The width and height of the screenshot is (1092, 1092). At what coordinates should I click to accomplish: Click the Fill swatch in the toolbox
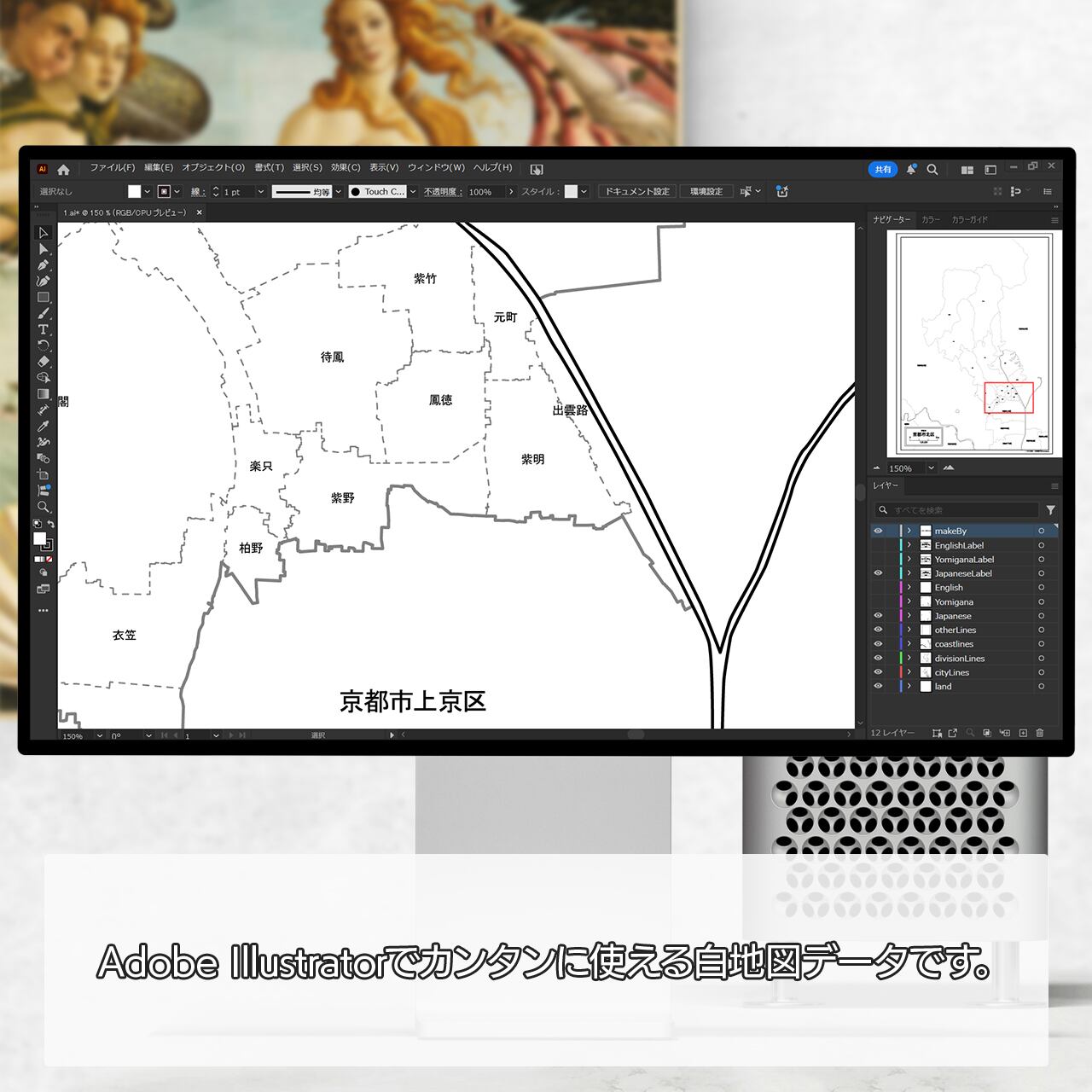pyautogui.click(x=39, y=538)
